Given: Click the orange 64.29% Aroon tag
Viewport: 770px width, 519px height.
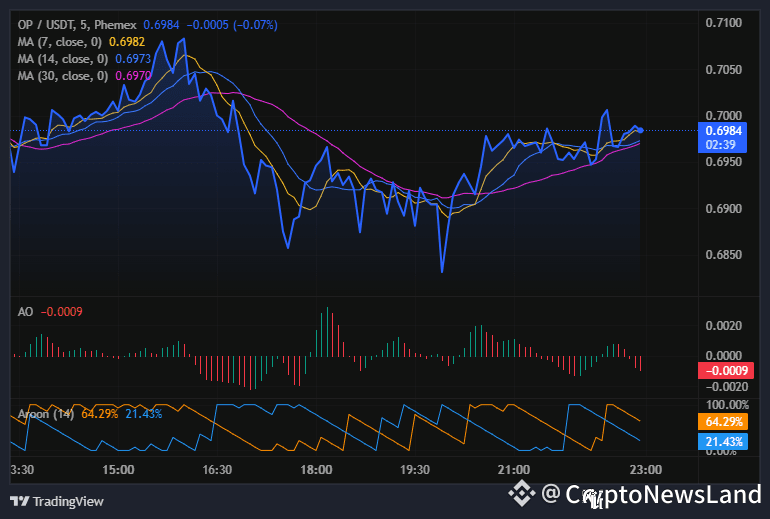Looking at the screenshot, I should 723,421.
